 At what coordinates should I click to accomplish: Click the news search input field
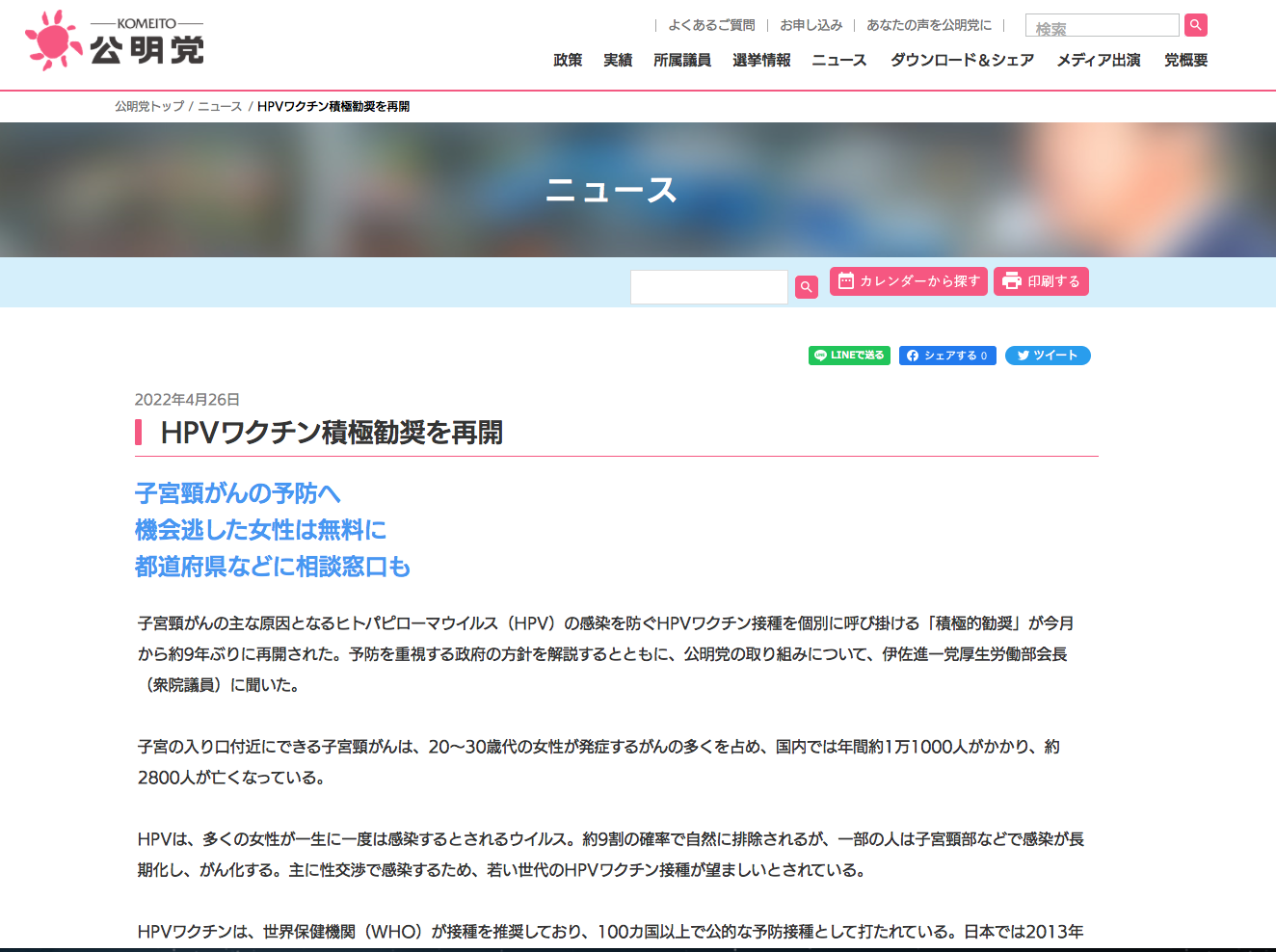click(709, 287)
